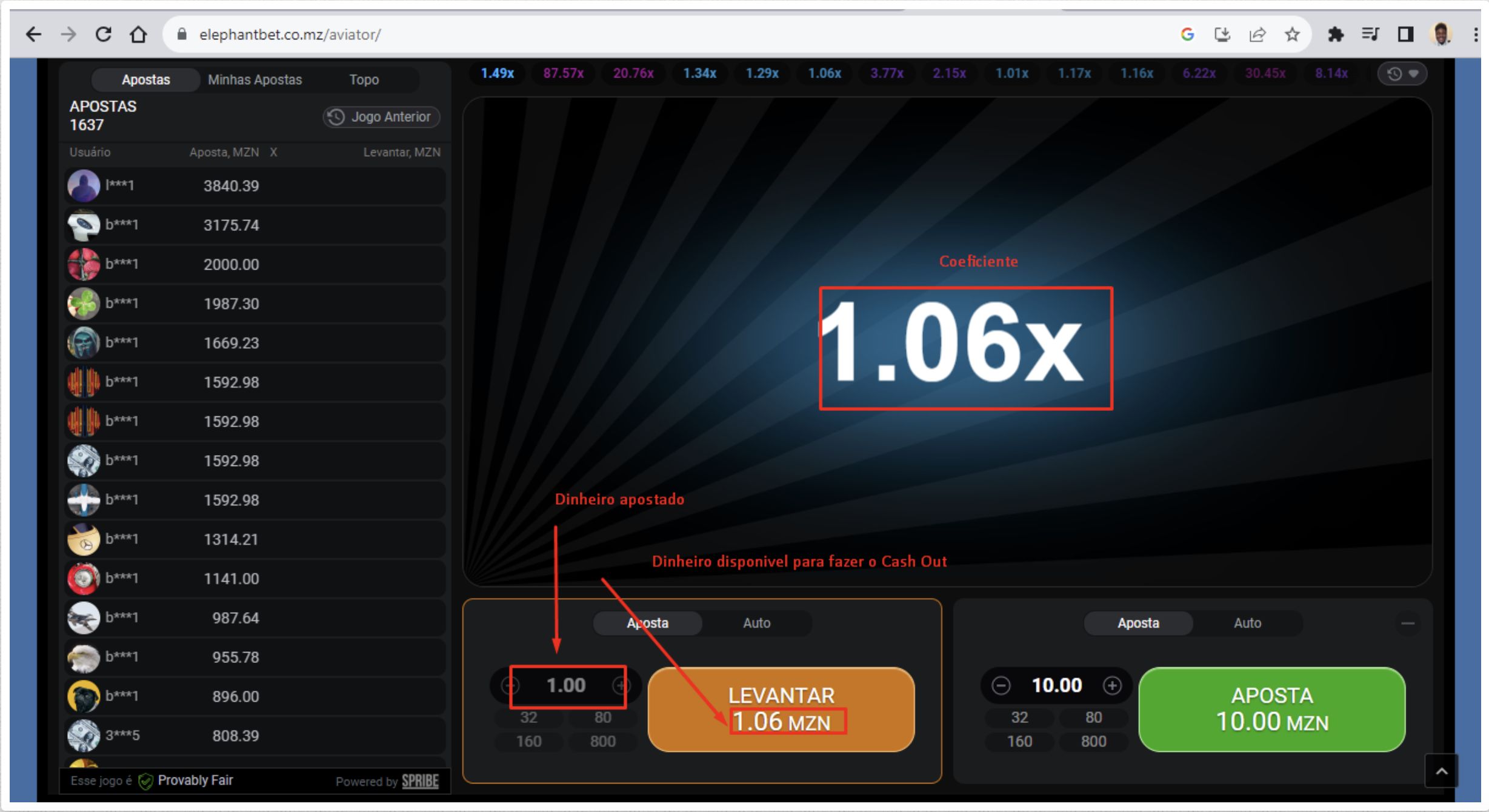Click the avatar of the 896.00 bet
Image resolution: width=1489 pixels, height=812 pixels.
click(x=84, y=697)
